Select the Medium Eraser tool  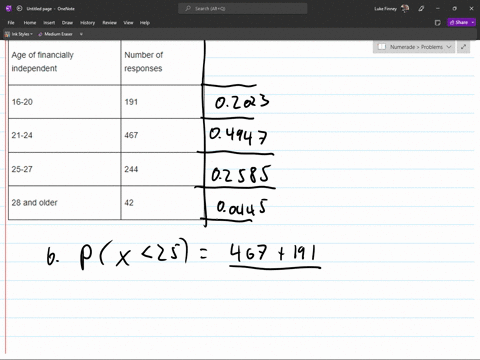55,34
